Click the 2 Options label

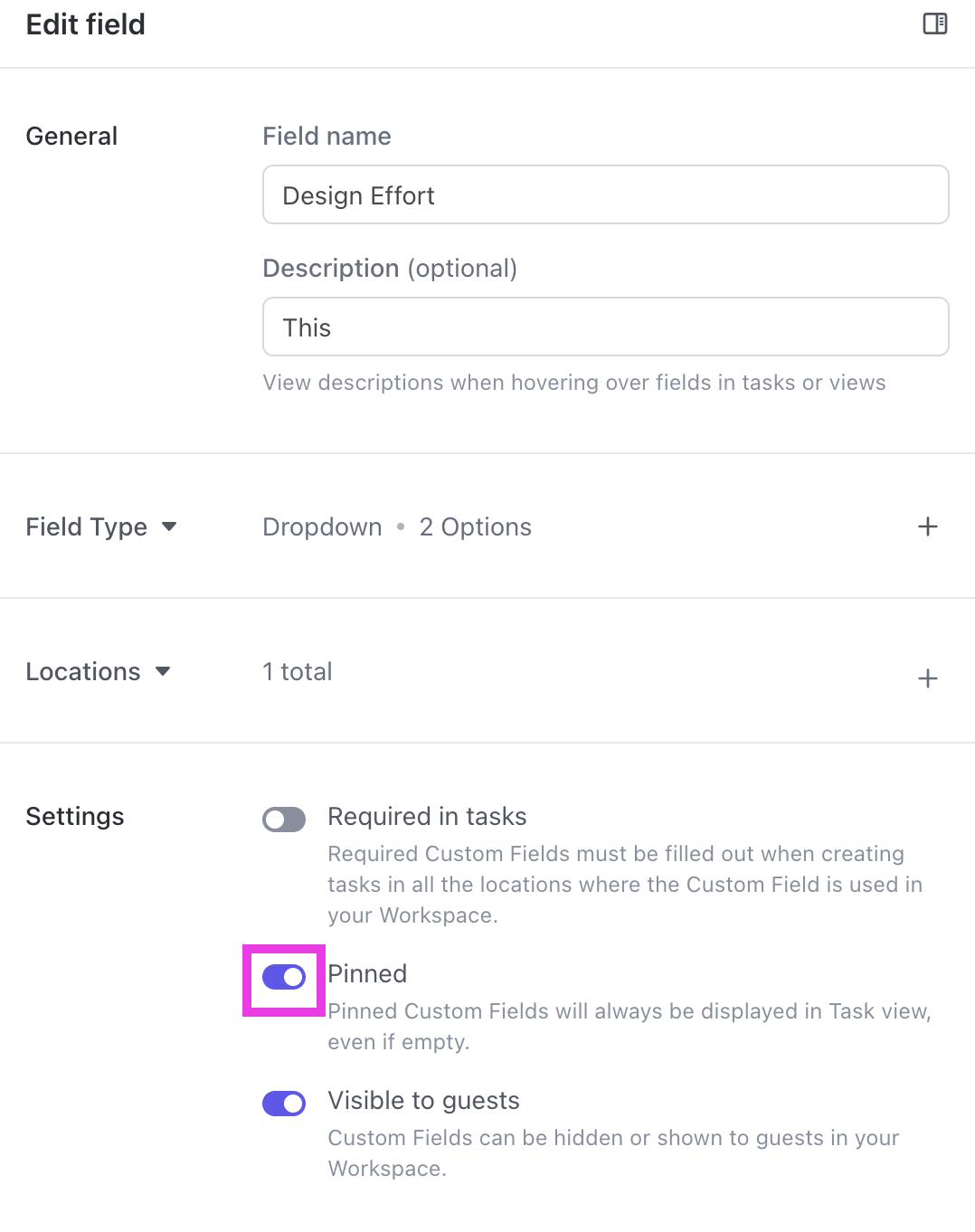click(475, 526)
